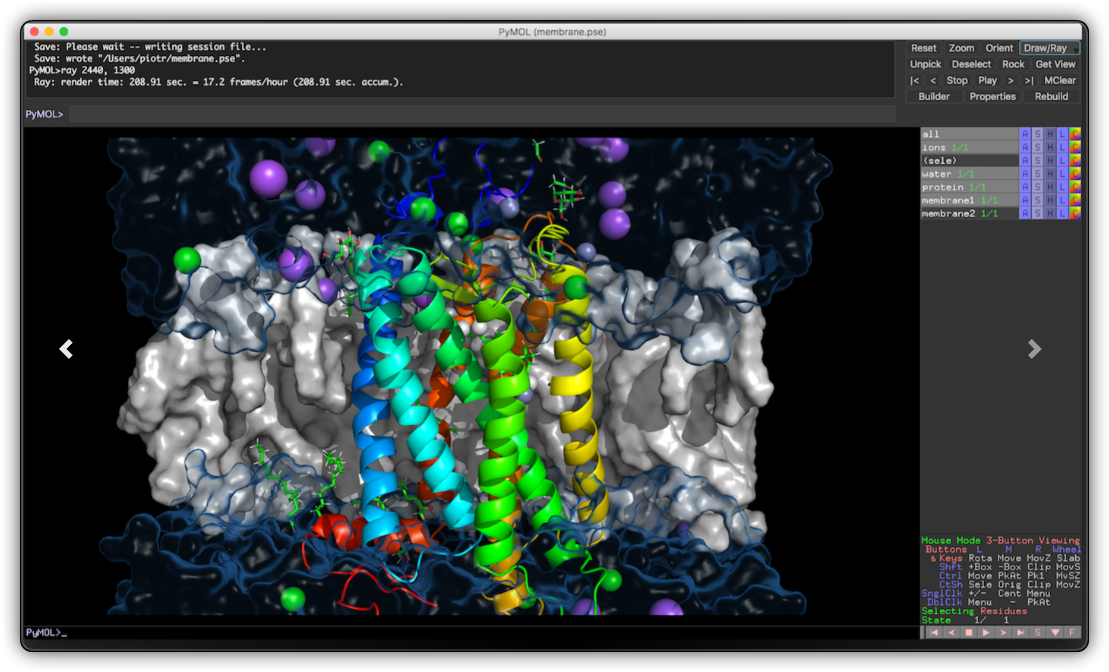Open the Hide menu for all

[1050, 134]
